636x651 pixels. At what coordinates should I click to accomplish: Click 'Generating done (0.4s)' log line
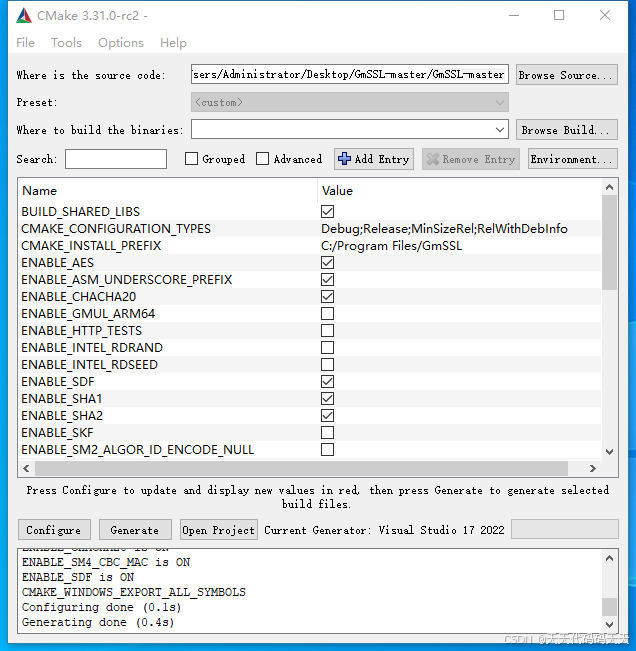[x=98, y=622]
